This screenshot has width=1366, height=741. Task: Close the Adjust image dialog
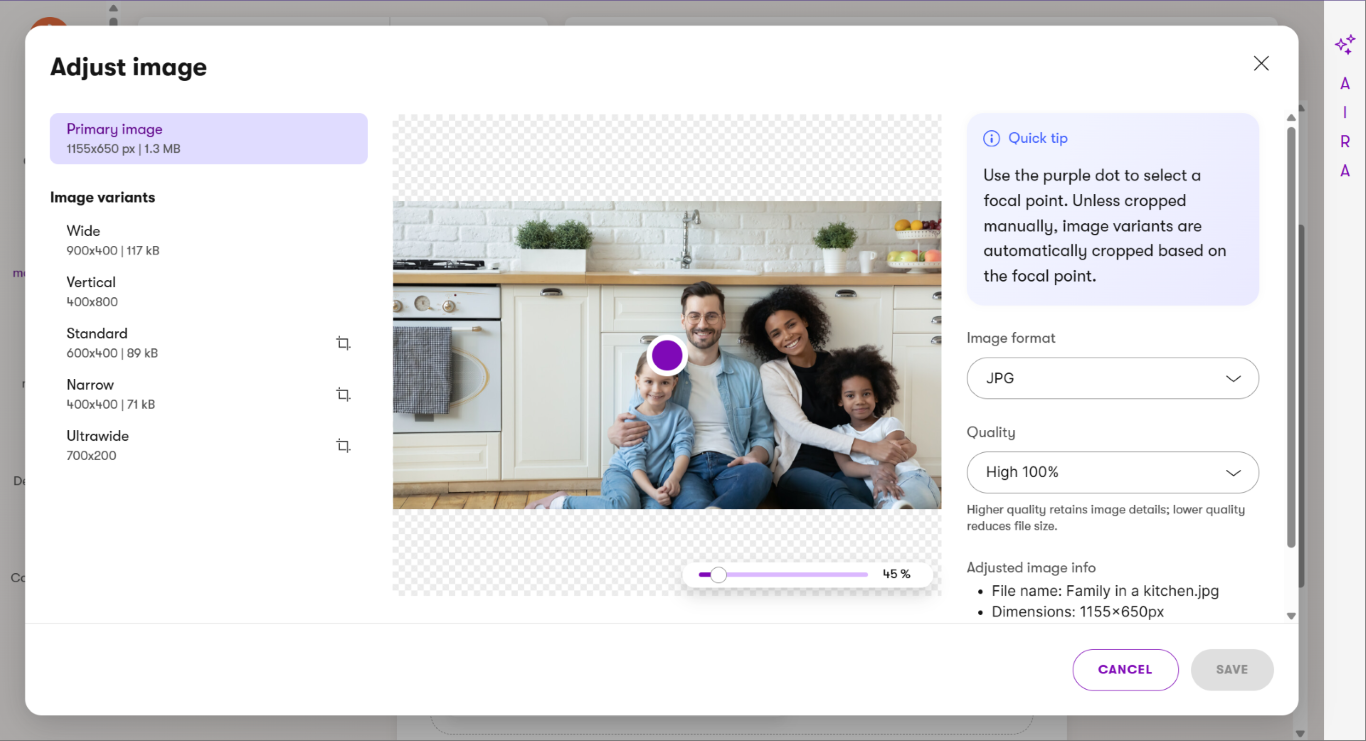coord(1261,63)
